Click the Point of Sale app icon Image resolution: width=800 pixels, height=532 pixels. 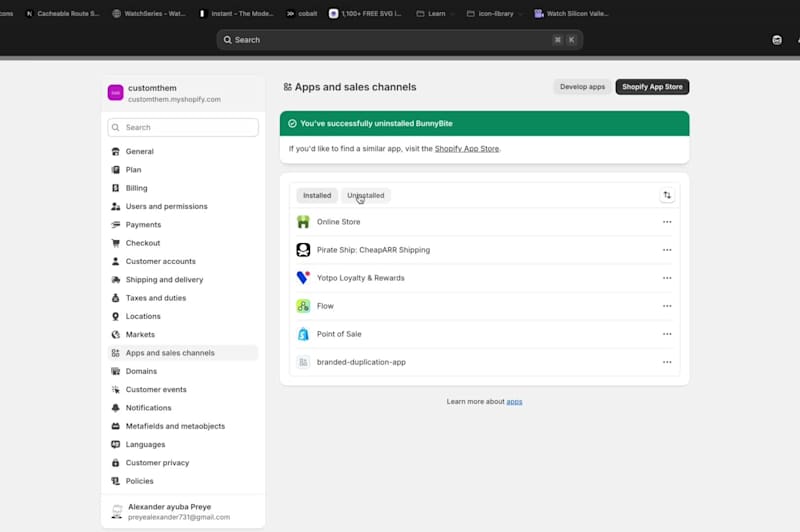[x=303, y=334]
